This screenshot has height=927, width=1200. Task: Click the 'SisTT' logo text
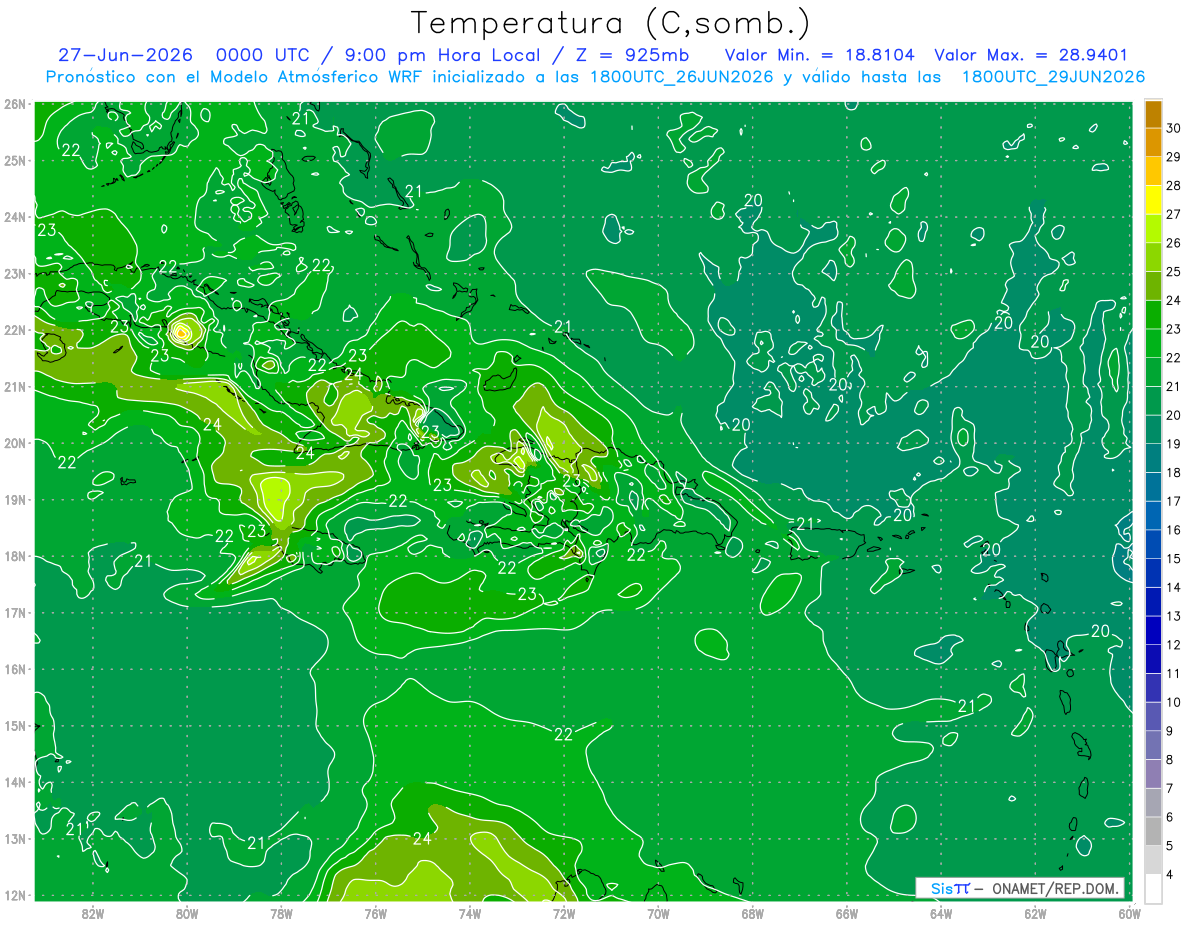click(950, 888)
